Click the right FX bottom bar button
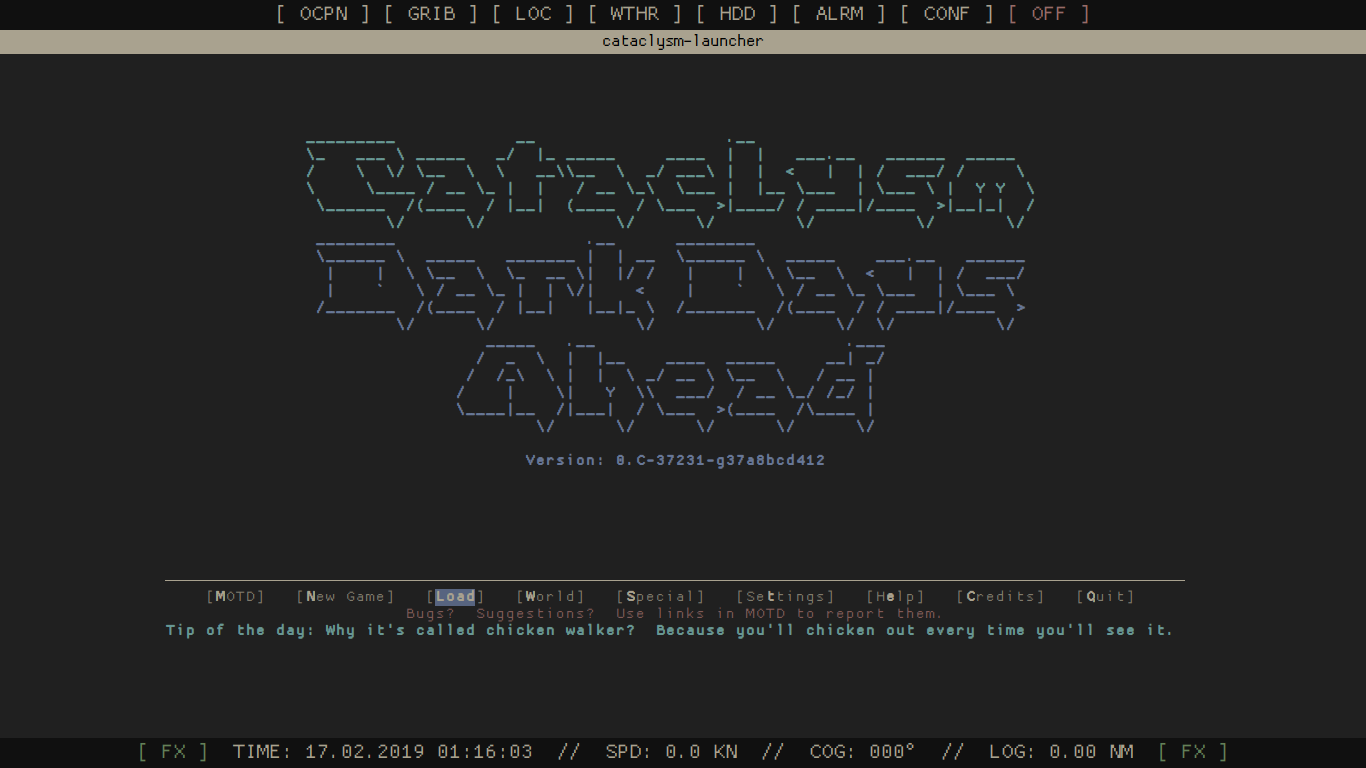This screenshot has height=768, width=1366. [x=1193, y=752]
